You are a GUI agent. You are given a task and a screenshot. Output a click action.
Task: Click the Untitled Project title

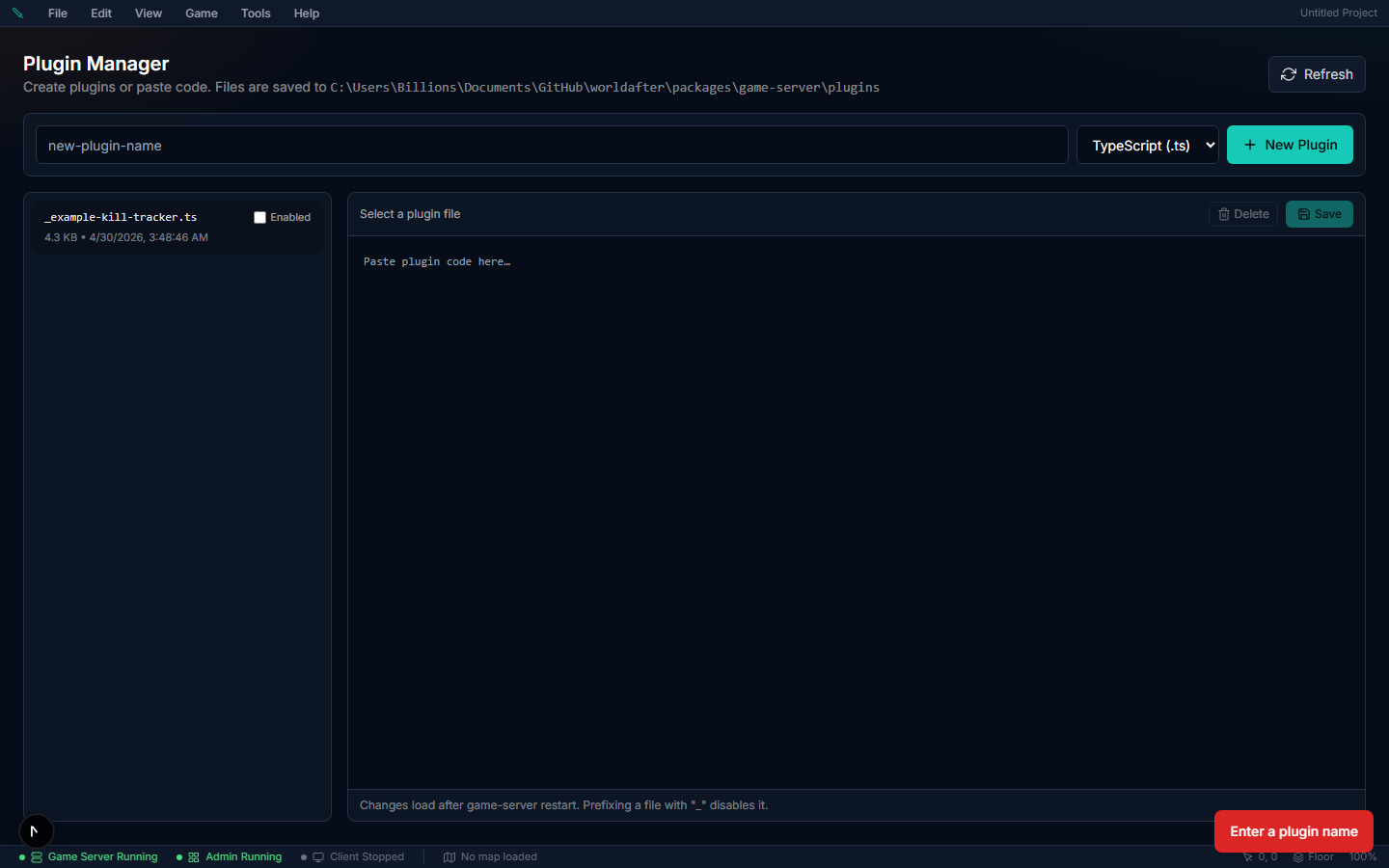(x=1339, y=14)
